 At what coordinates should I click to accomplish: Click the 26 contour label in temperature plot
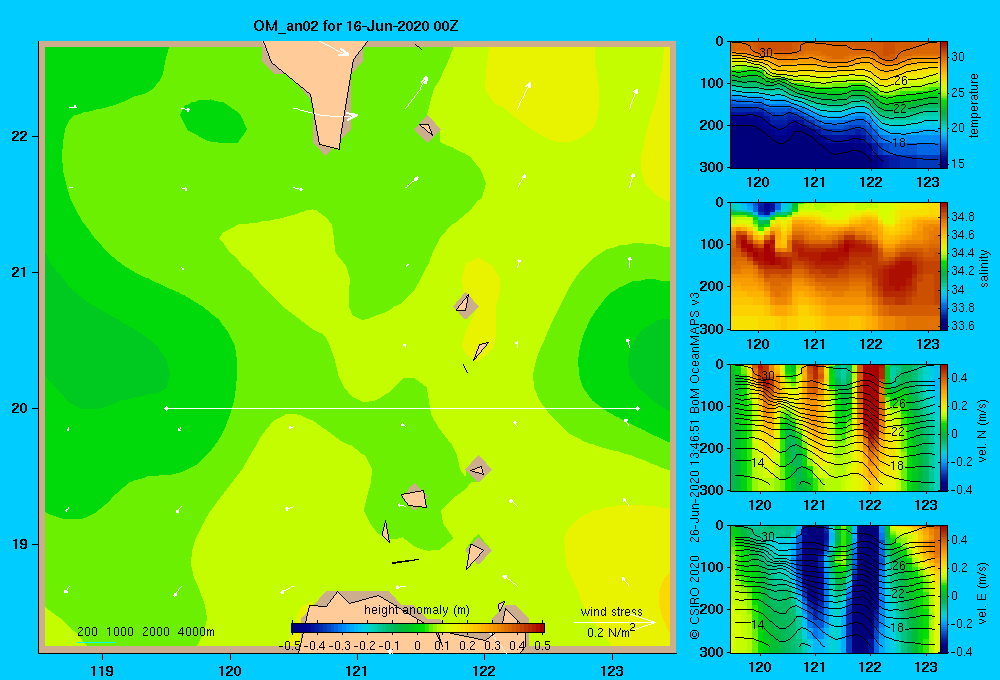pyautogui.click(x=900, y=80)
